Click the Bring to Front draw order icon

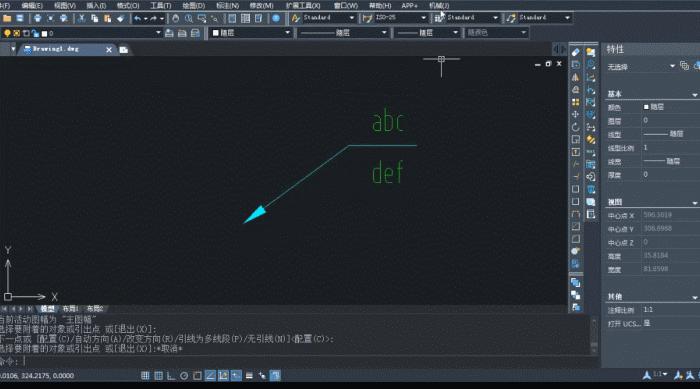point(575,283)
